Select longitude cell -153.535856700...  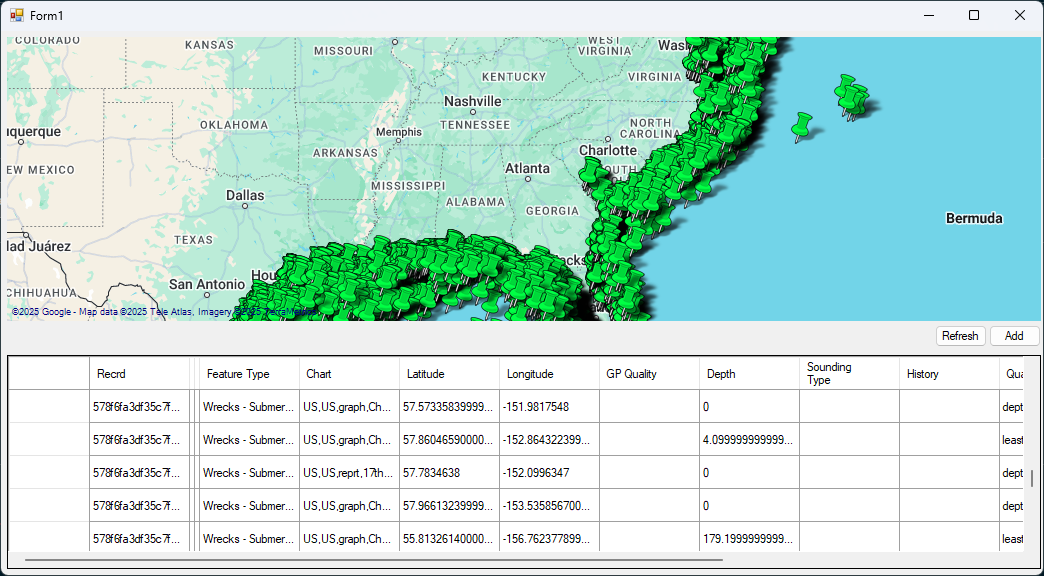pos(549,506)
